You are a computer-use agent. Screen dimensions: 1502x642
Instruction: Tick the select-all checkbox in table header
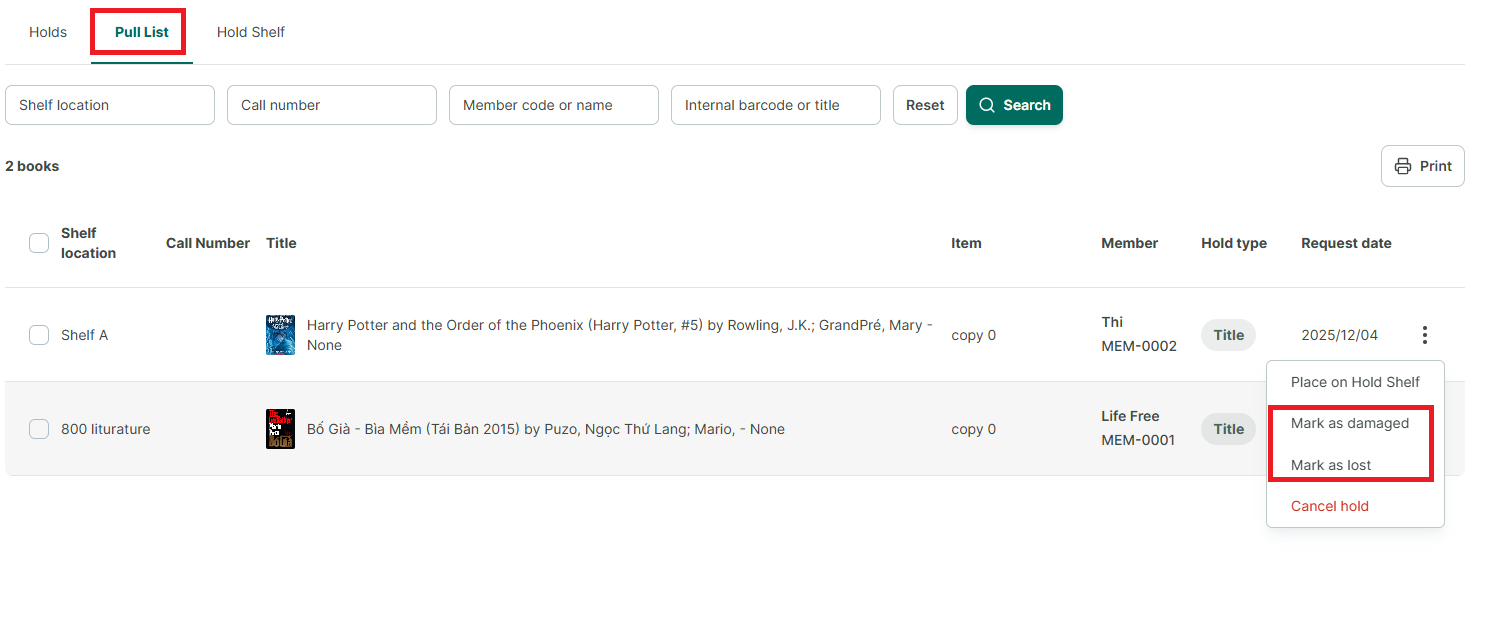click(x=39, y=243)
